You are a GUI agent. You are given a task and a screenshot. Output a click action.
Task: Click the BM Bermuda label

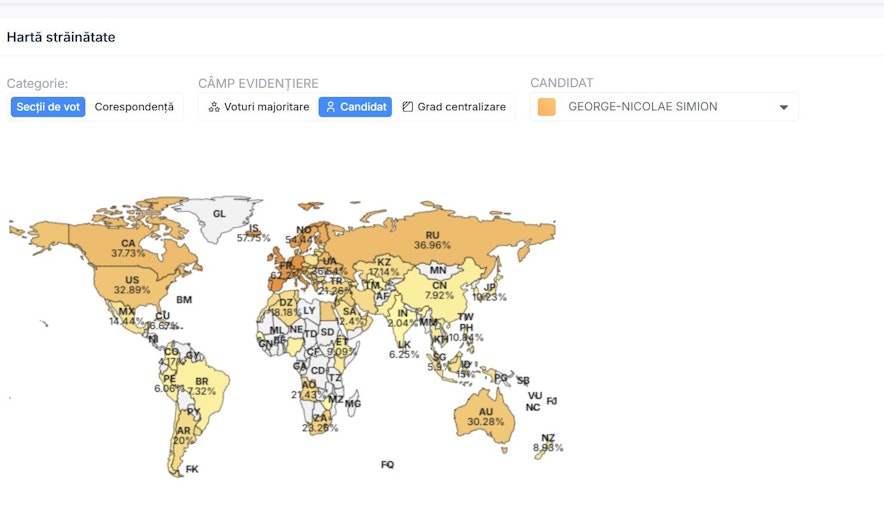184,299
